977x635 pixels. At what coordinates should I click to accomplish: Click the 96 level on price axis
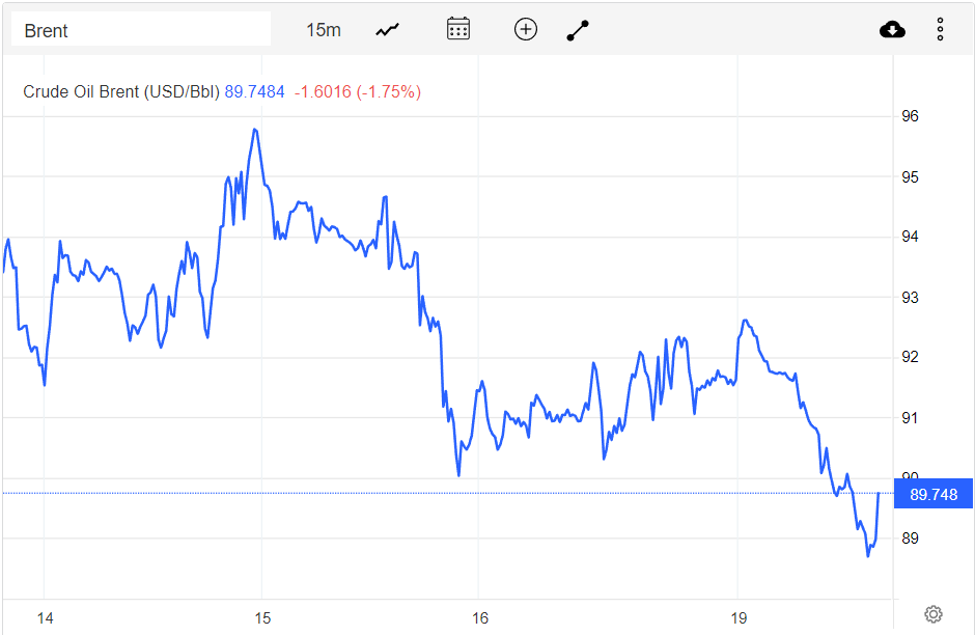(x=910, y=116)
